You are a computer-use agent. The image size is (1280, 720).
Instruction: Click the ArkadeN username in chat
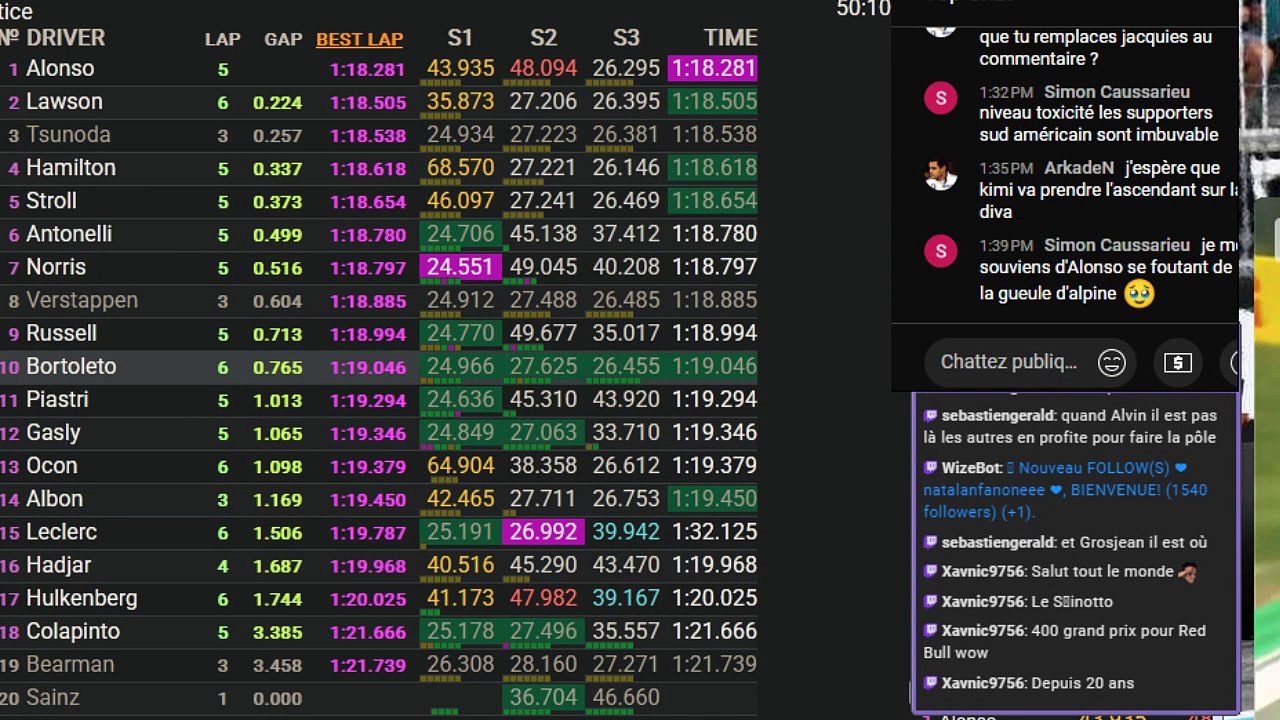pos(1079,168)
